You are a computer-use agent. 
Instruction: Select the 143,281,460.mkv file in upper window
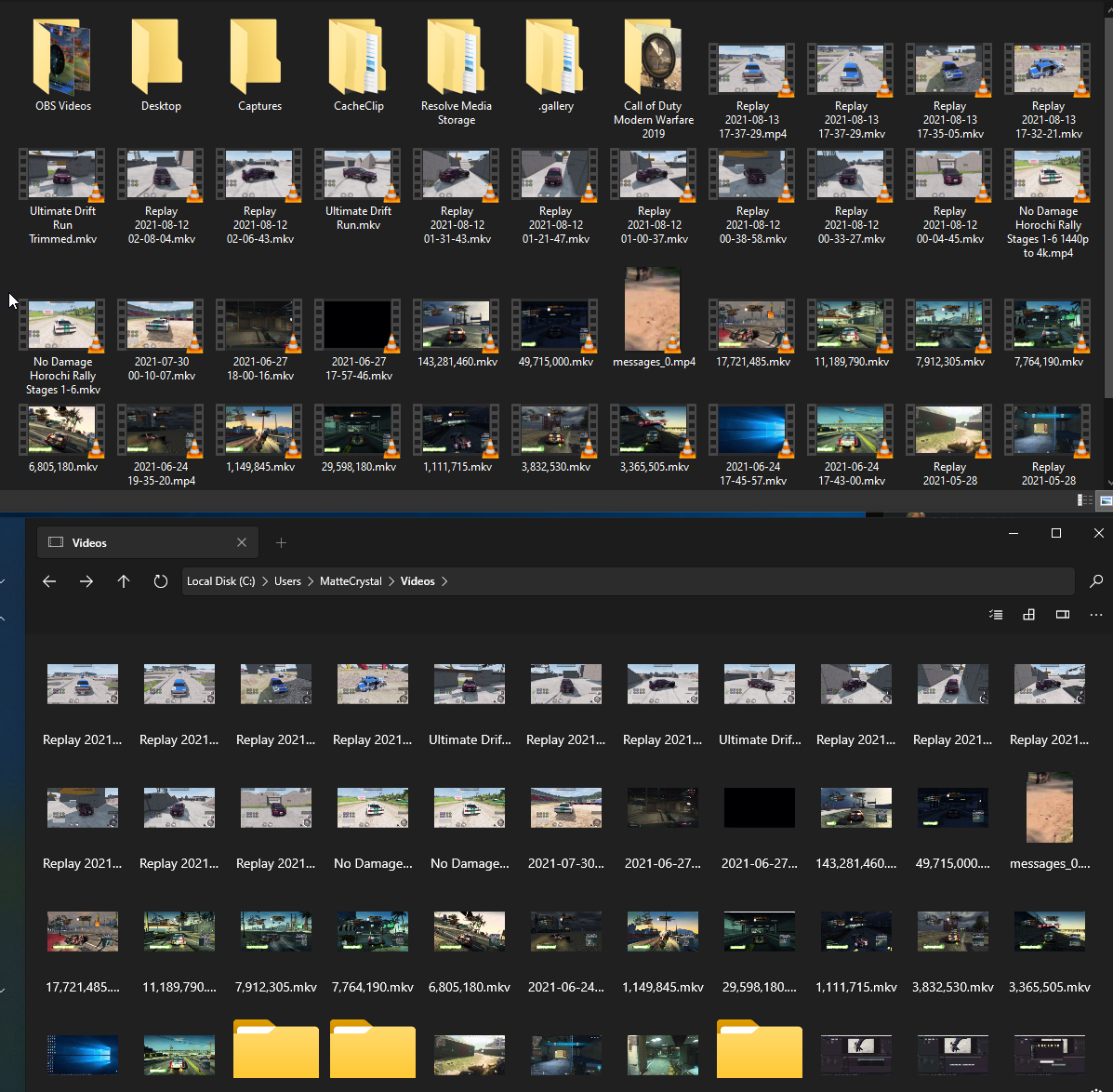pyautogui.click(x=457, y=334)
